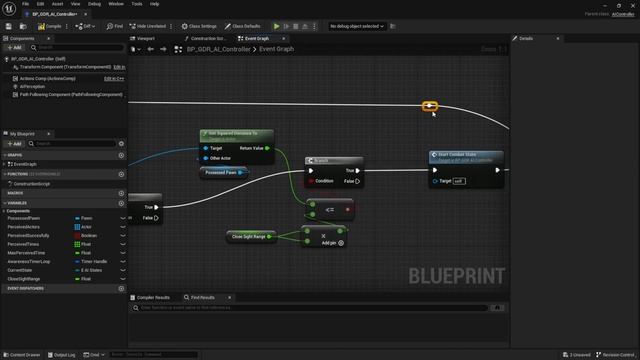The width and height of the screenshot is (640, 360).
Task: Toggle visibility eye for PerceivedSuccessfully variable
Action: click(122, 236)
